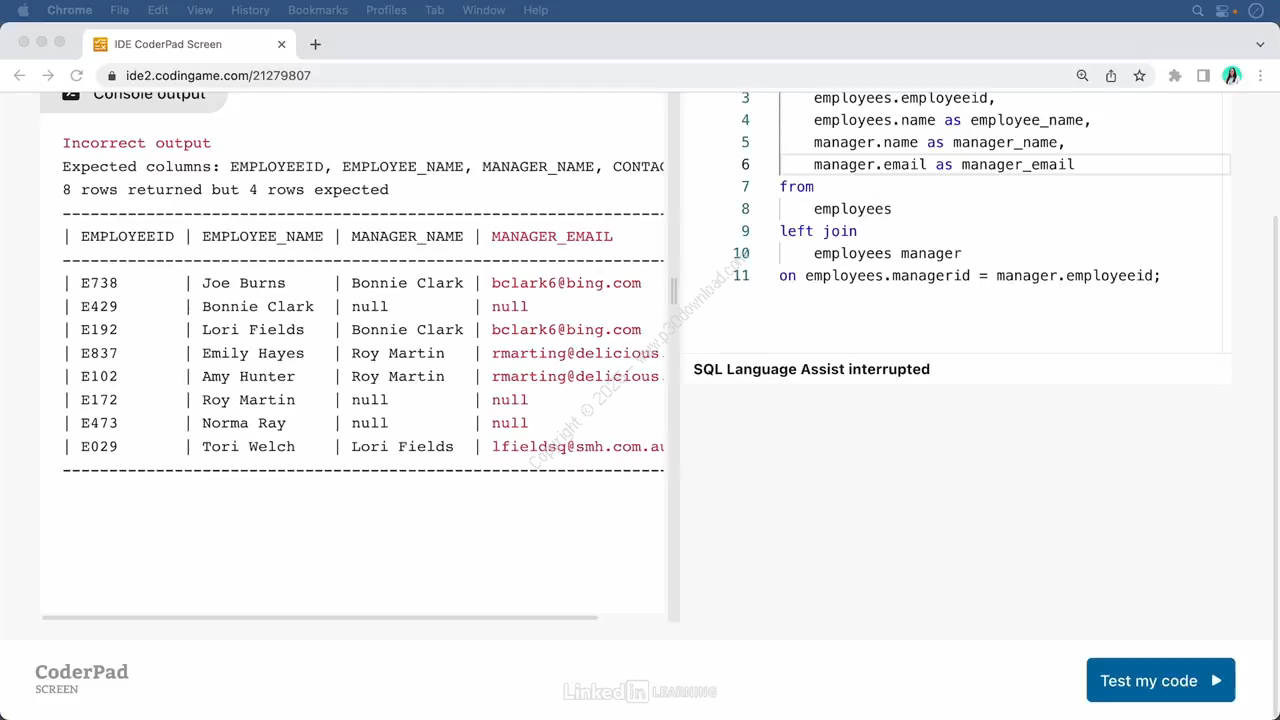1280x720 pixels.
Task: Click the Lori Fields employee name in row E192
Action: point(253,330)
